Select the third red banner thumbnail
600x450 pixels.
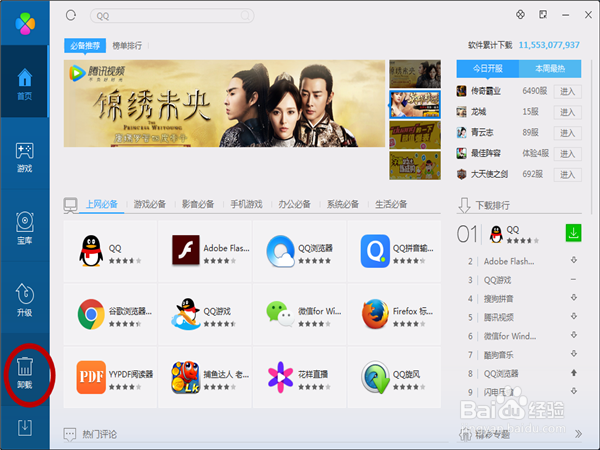pos(415,135)
